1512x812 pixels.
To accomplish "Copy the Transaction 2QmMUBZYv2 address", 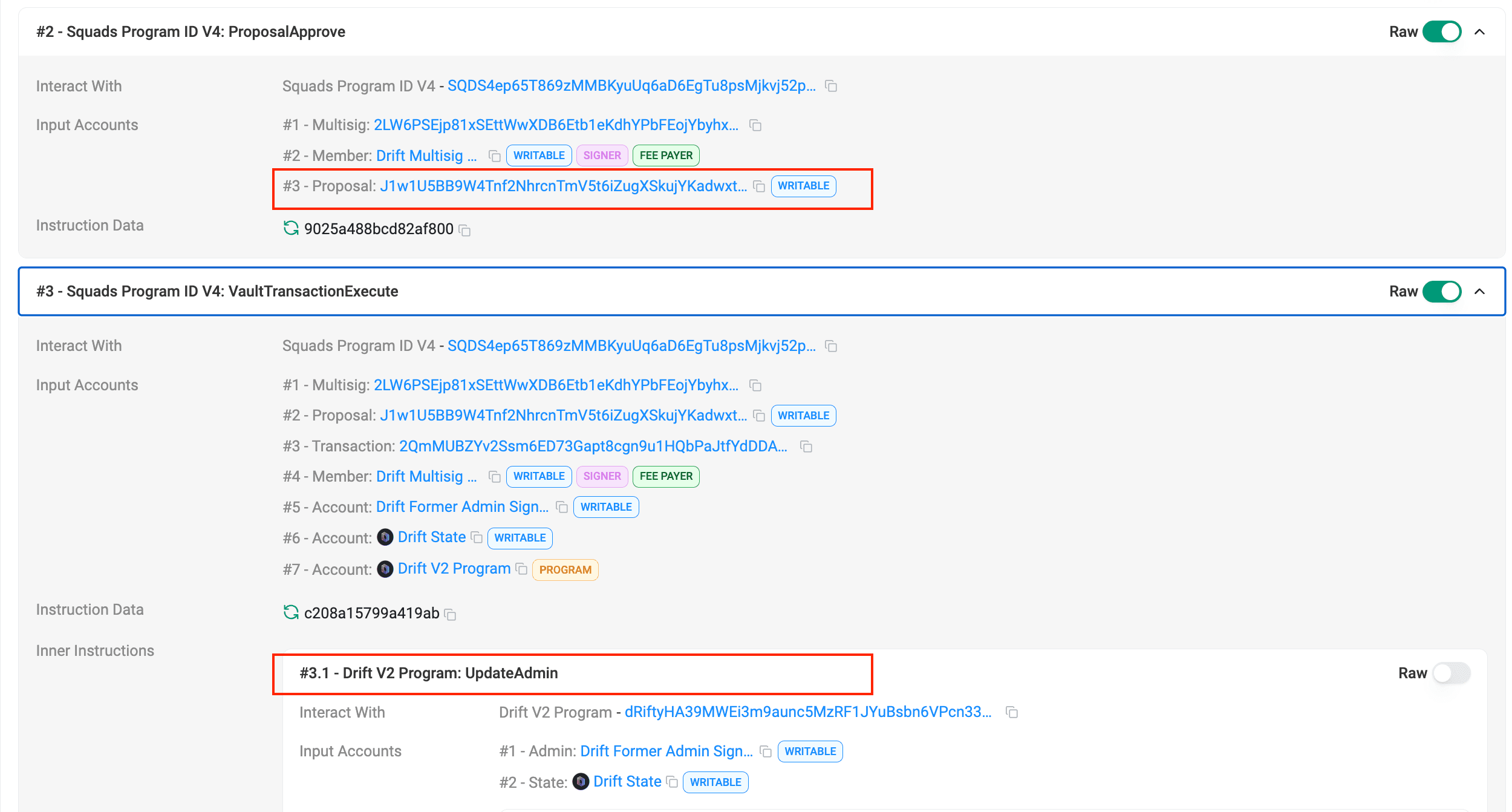I will [x=806, y=447].
